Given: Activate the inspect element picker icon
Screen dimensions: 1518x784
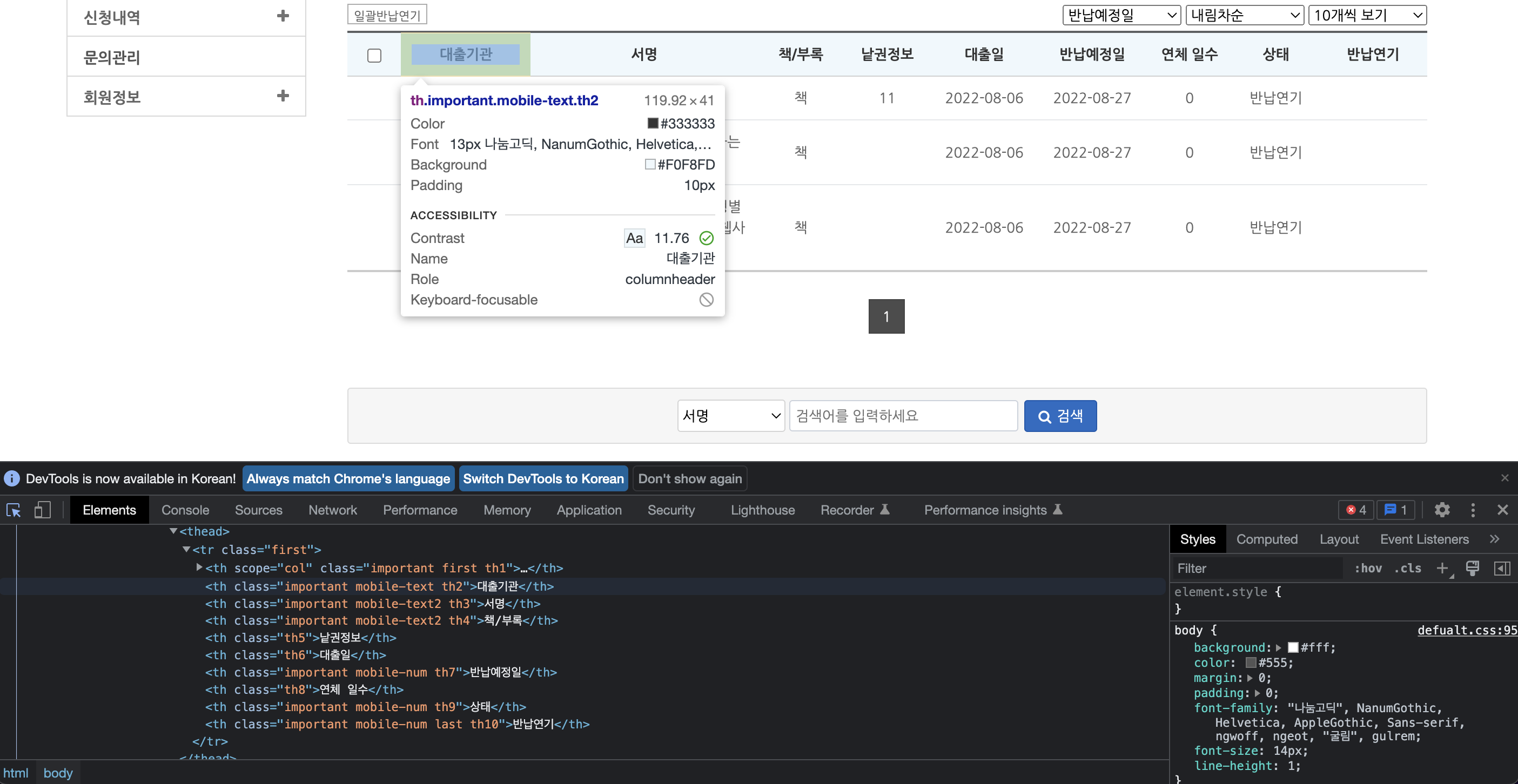Looking at the screenshot, I should [14, 510].
